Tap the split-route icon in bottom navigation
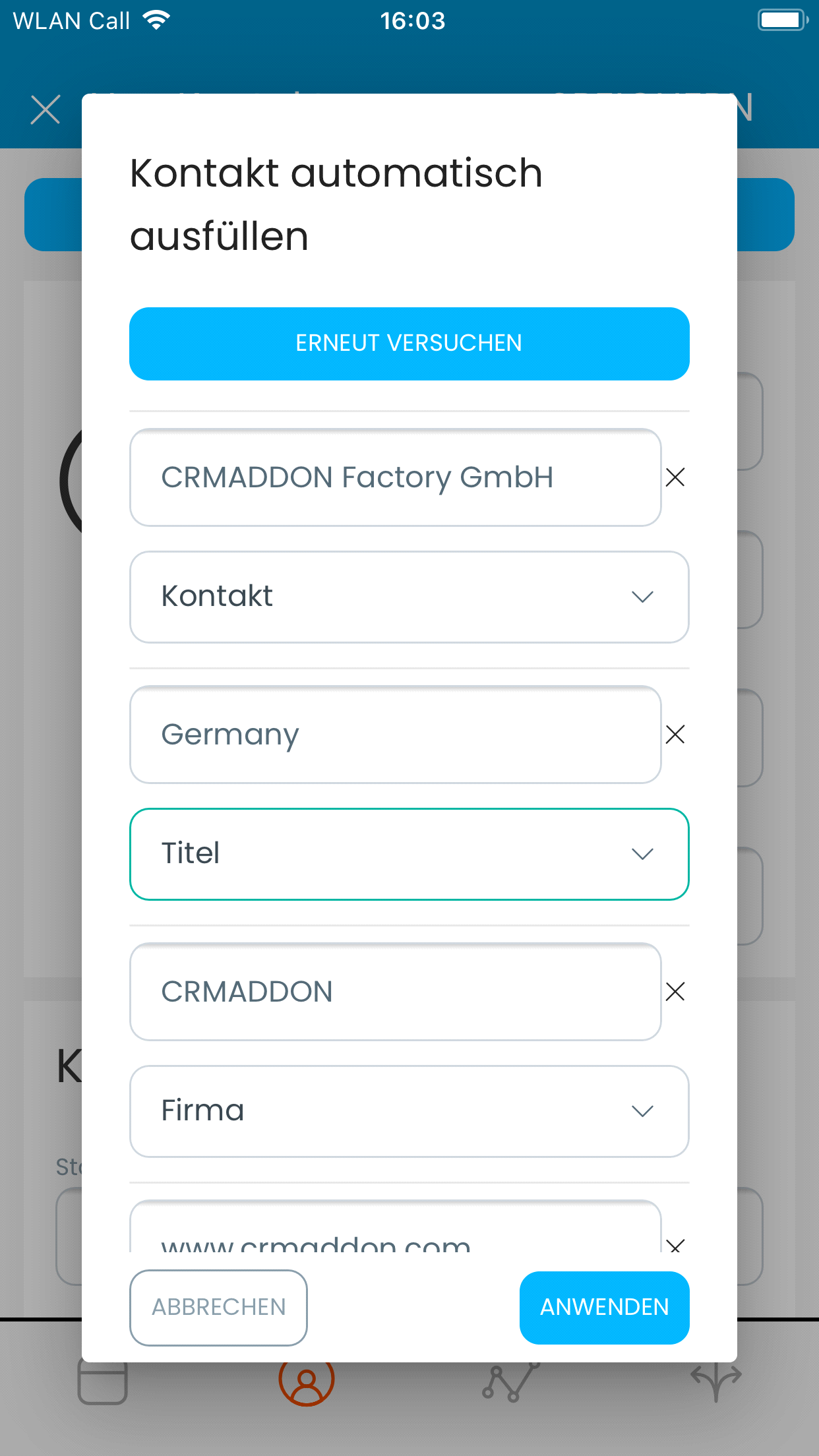Viewport: 819px width, 1456px height. pos(717,1383)
